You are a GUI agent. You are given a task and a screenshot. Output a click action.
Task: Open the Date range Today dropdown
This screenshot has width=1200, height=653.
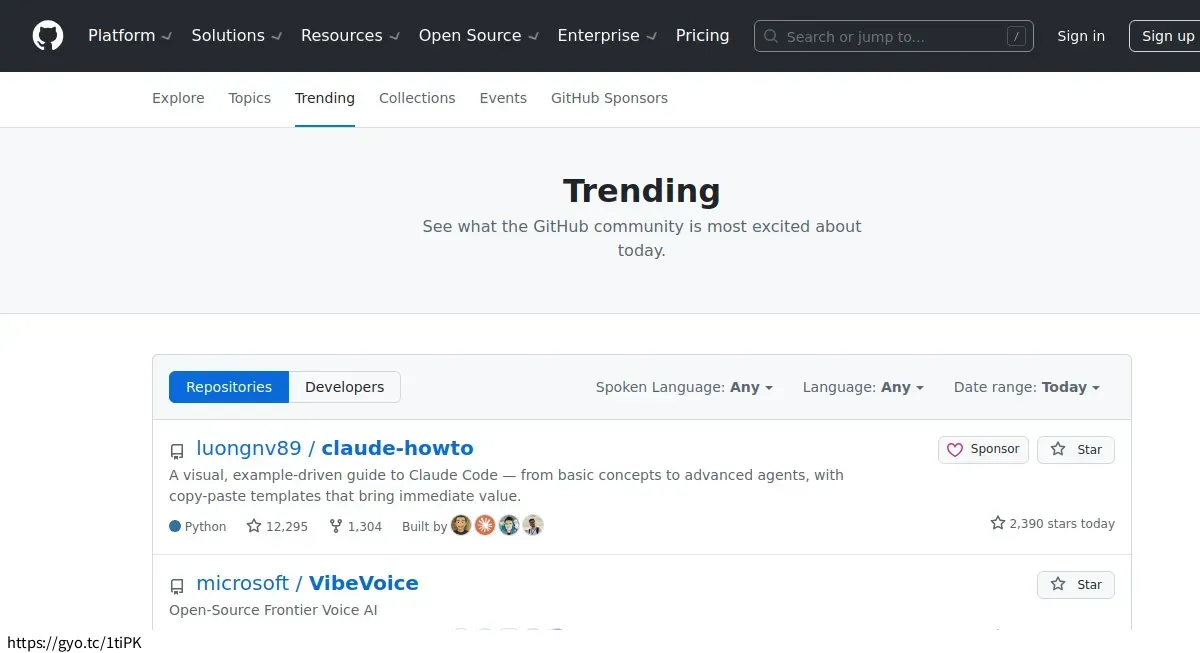coord(1027,387)
